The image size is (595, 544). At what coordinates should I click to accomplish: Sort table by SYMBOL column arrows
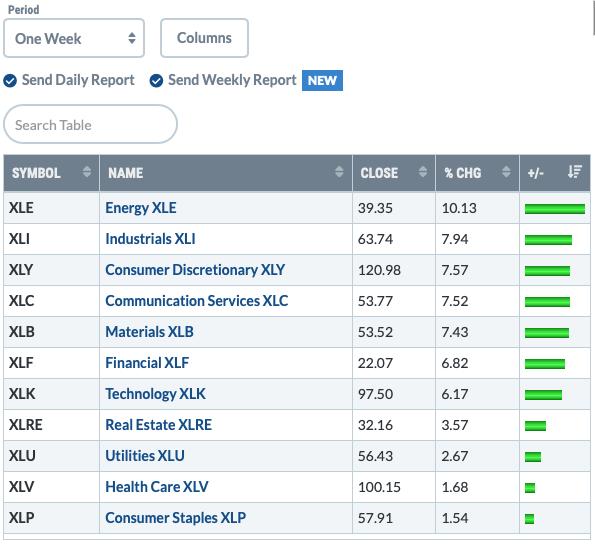[x=87, y=172]
